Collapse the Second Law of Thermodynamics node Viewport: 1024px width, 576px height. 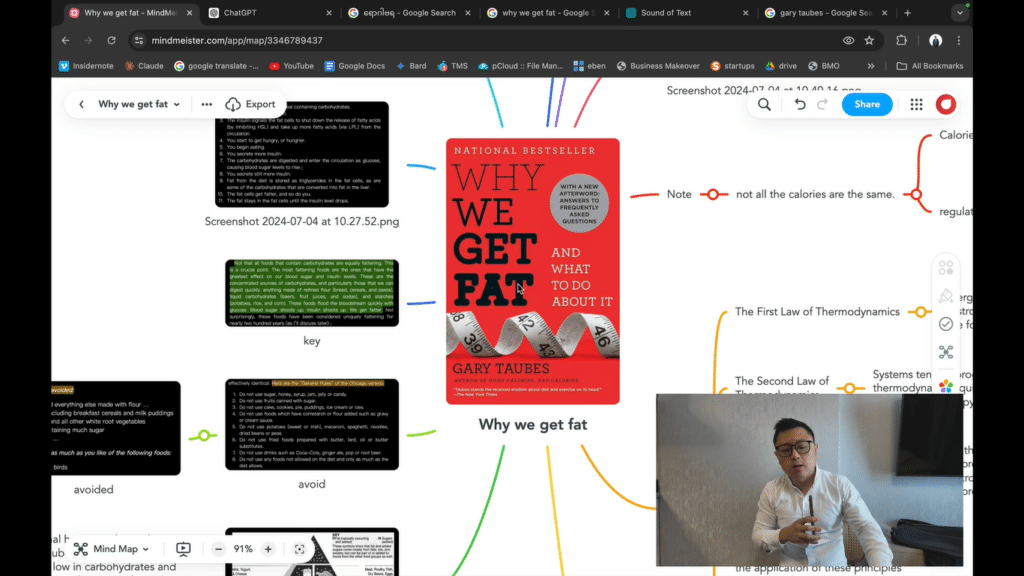(850, 388)
